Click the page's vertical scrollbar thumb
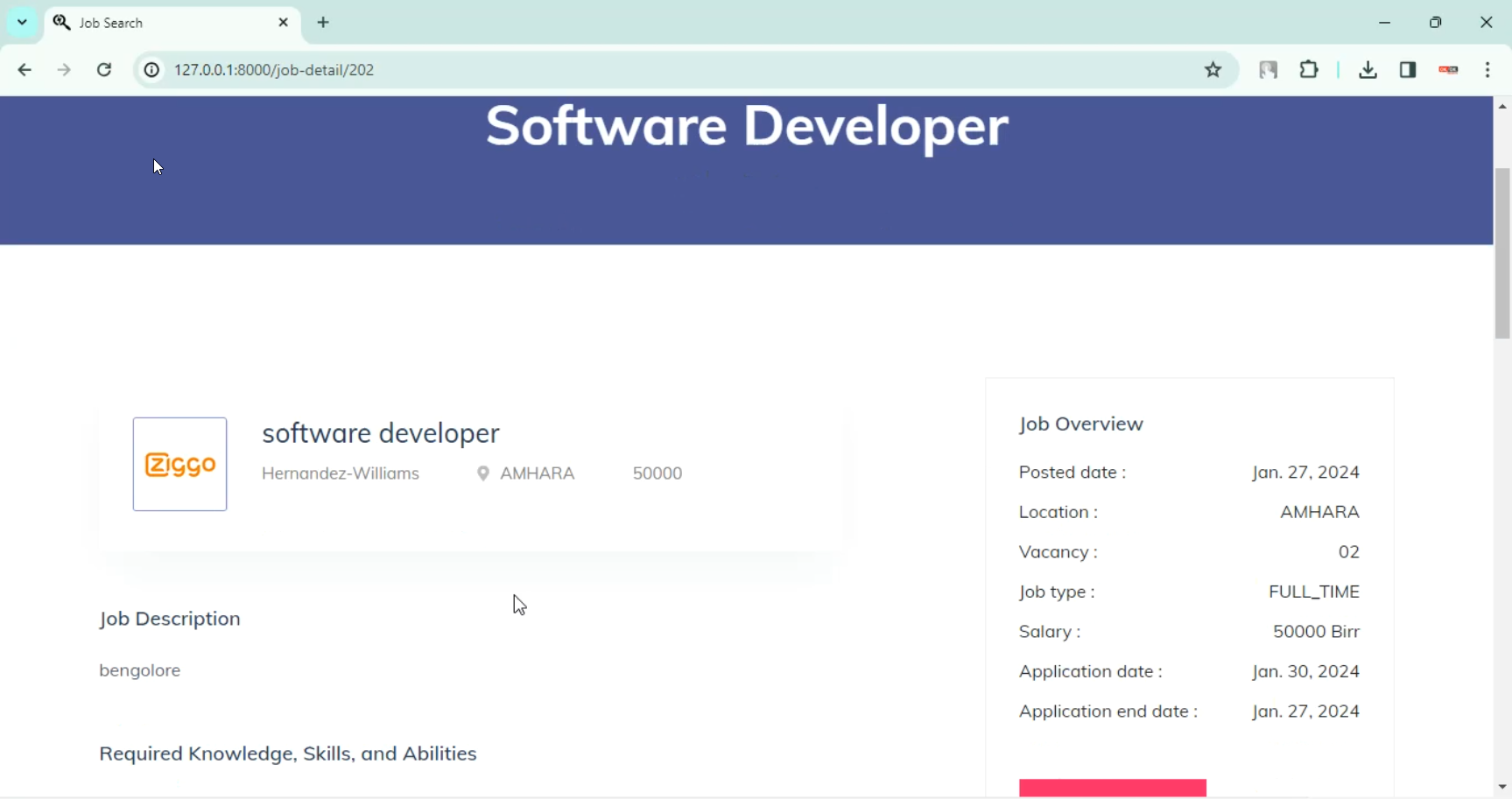The image size is (1512, 799). pos(1502,252)
